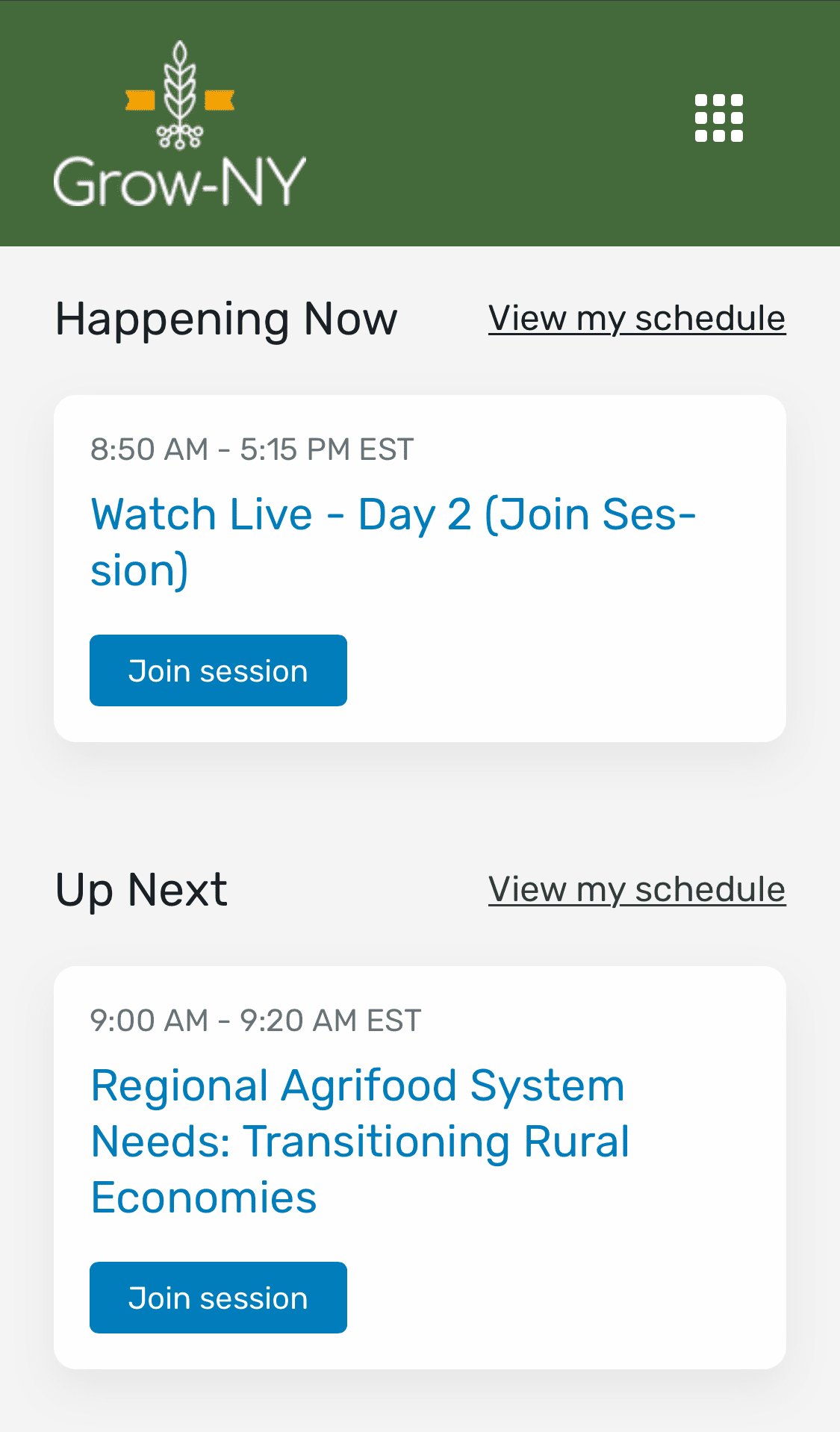840x1432 pixels.
Task: Click the 9:00 AM - 9:20 AM EST time
Action: [255, 1021]
